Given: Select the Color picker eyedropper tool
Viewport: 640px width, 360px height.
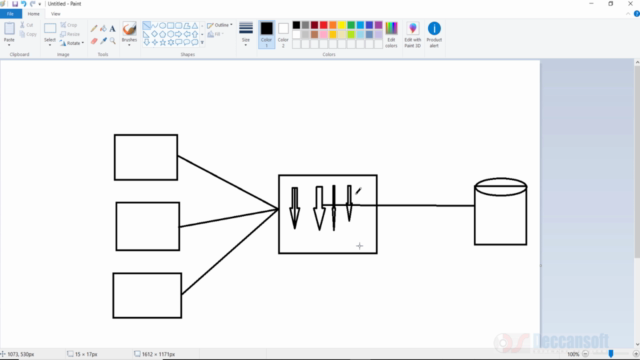Looking at the screenshot, I should coord(103,41).
